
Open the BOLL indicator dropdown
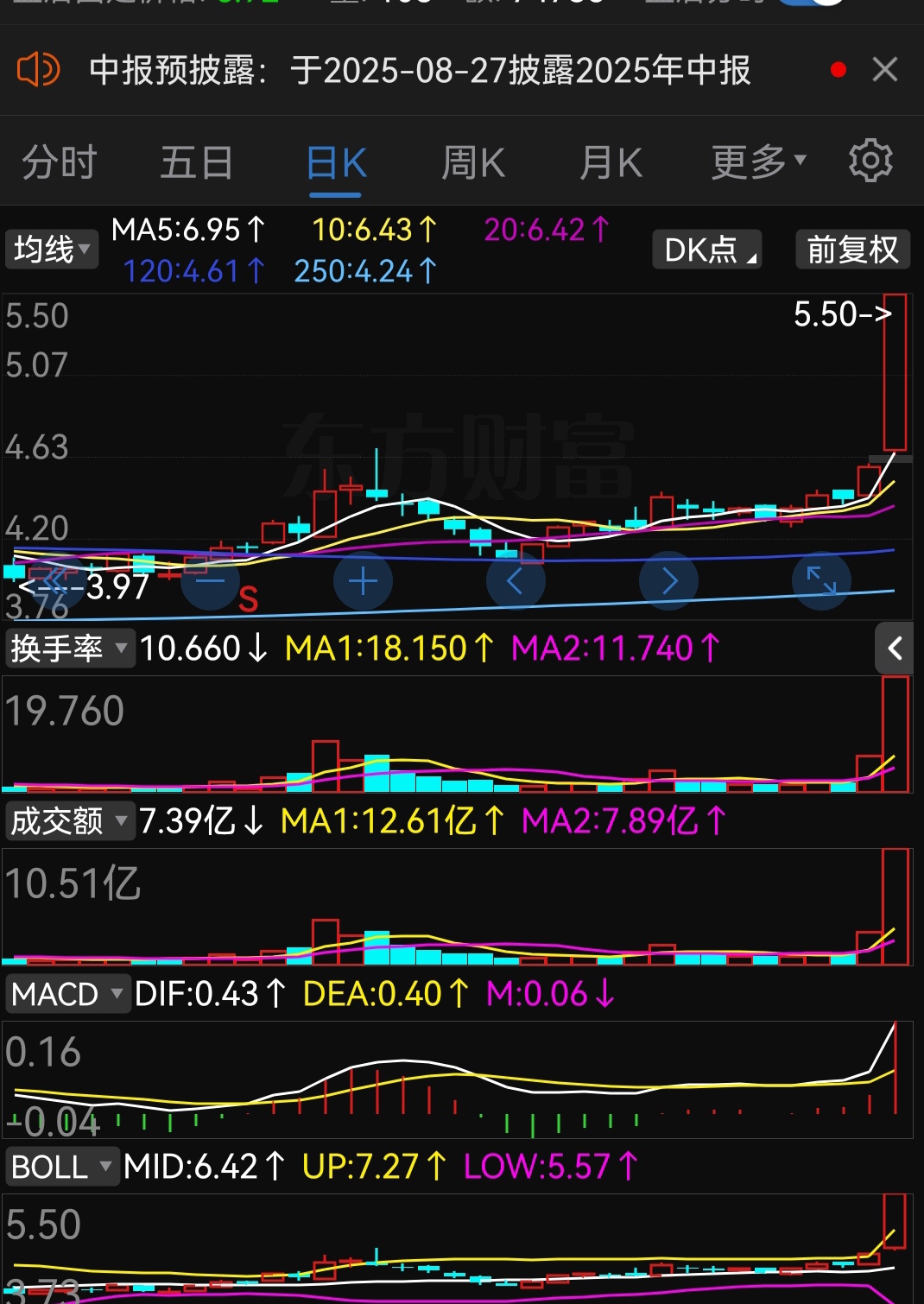click(62, 1167)
